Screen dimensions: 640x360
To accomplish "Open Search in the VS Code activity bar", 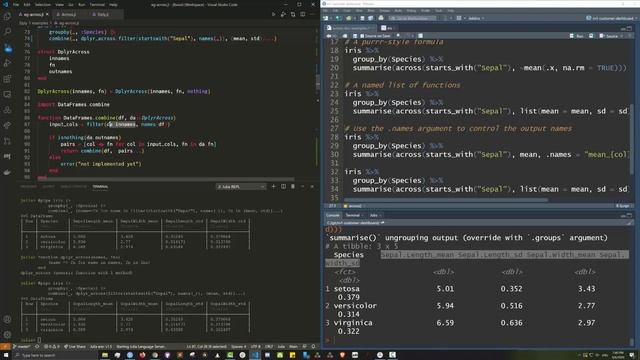I will tap(7, 31).
